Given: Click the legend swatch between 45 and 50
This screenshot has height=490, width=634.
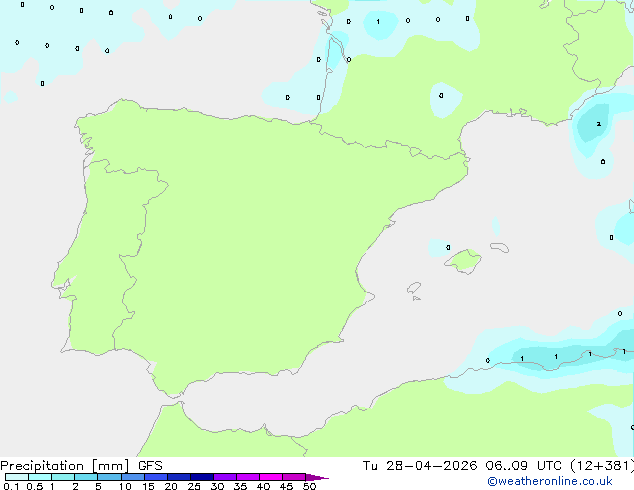Looking at the screenshot, I should point(294,477).
